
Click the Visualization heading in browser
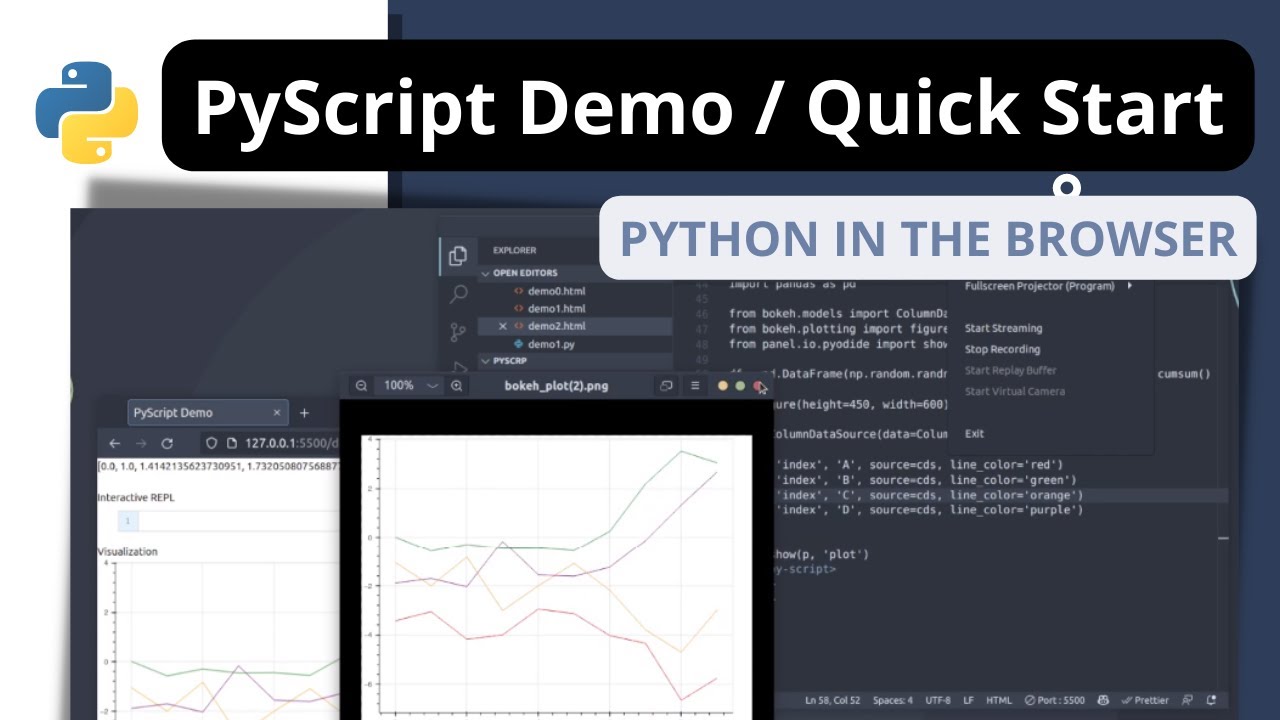127,551
